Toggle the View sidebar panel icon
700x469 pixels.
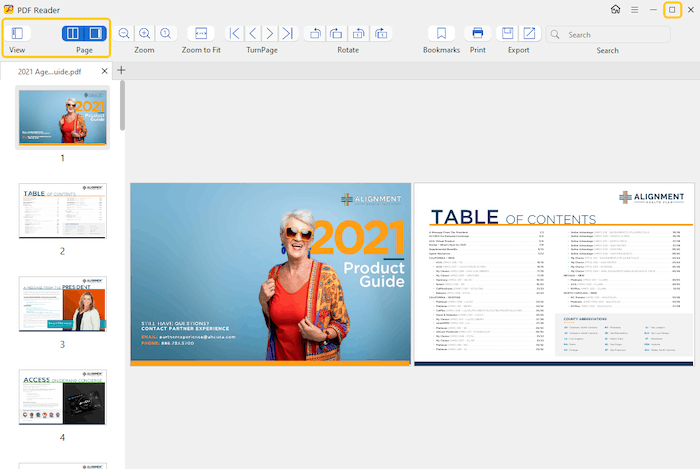(x=17, y=33)
